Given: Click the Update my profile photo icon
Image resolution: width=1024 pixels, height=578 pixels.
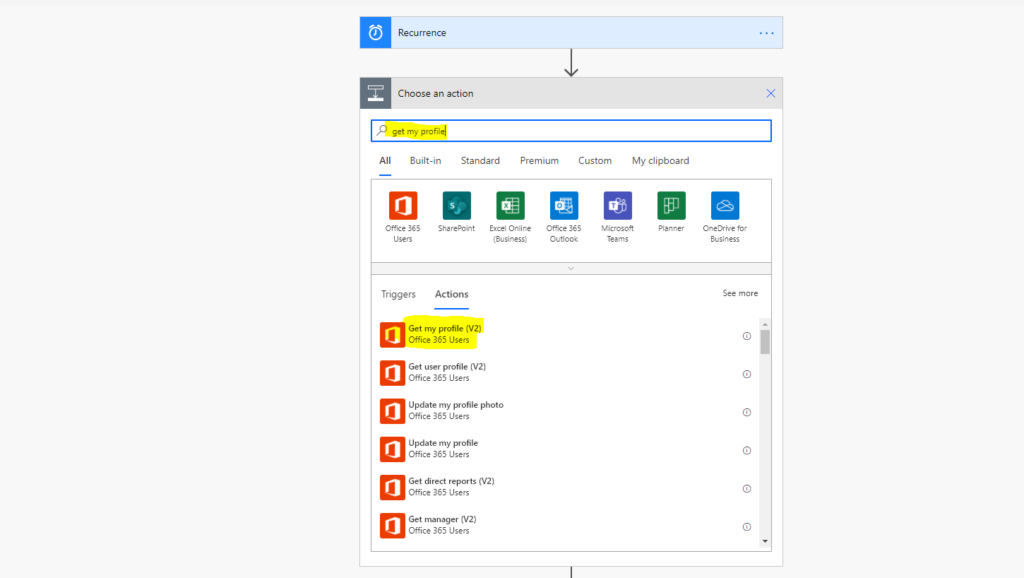Looking at the screenshot, I should click(392, 411).
